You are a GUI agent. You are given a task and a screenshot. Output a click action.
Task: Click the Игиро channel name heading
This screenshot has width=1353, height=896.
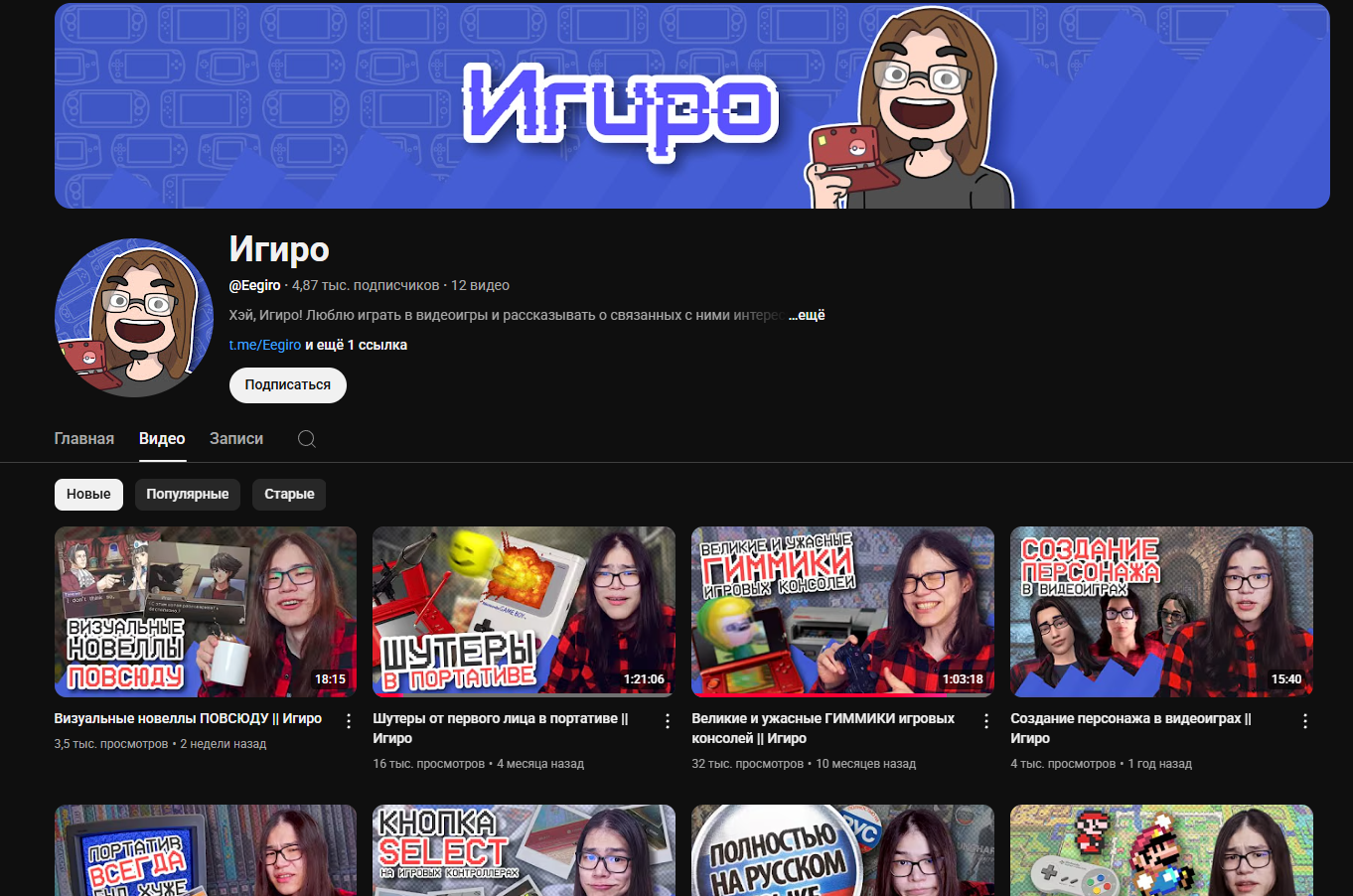(x=279, y=249)
